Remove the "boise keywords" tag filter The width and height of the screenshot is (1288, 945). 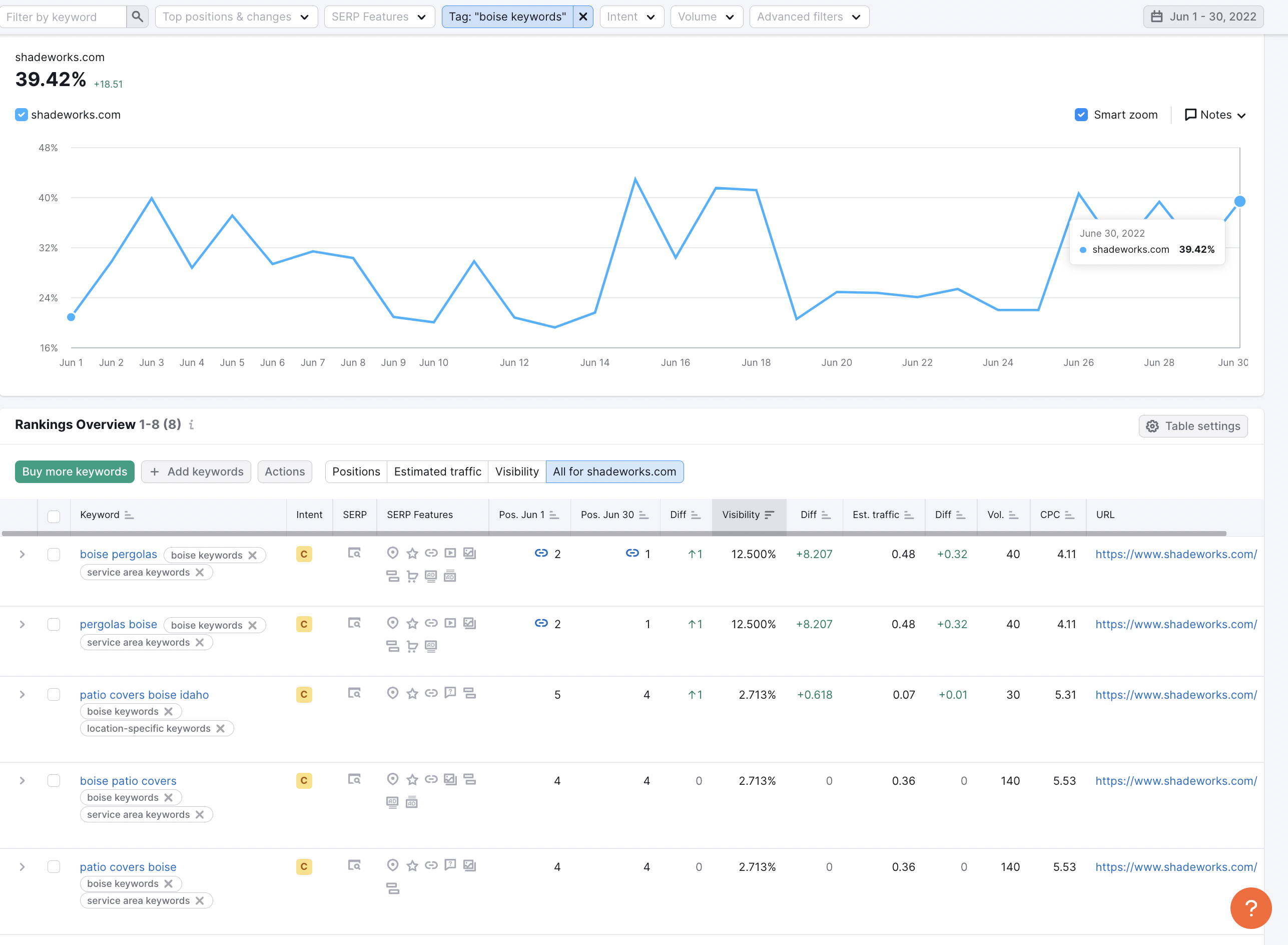(x=583, y=17)
